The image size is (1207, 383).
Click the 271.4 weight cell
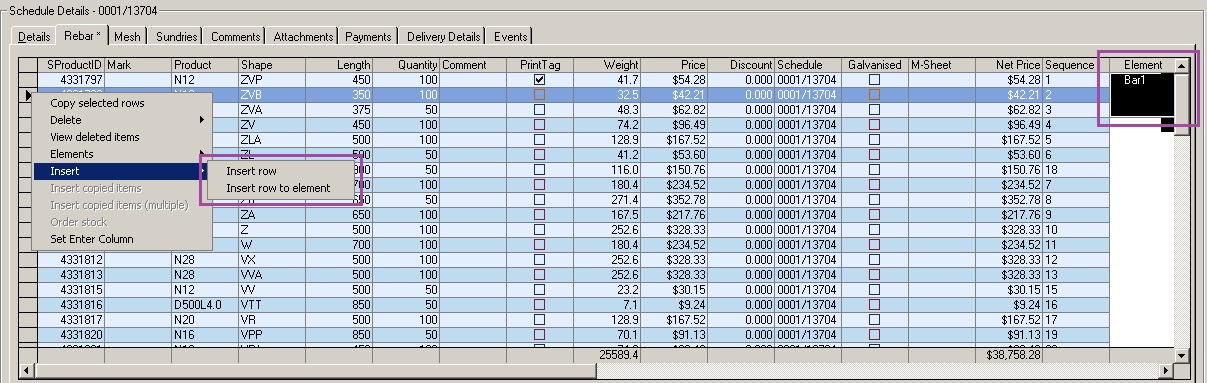pos(607,199)
